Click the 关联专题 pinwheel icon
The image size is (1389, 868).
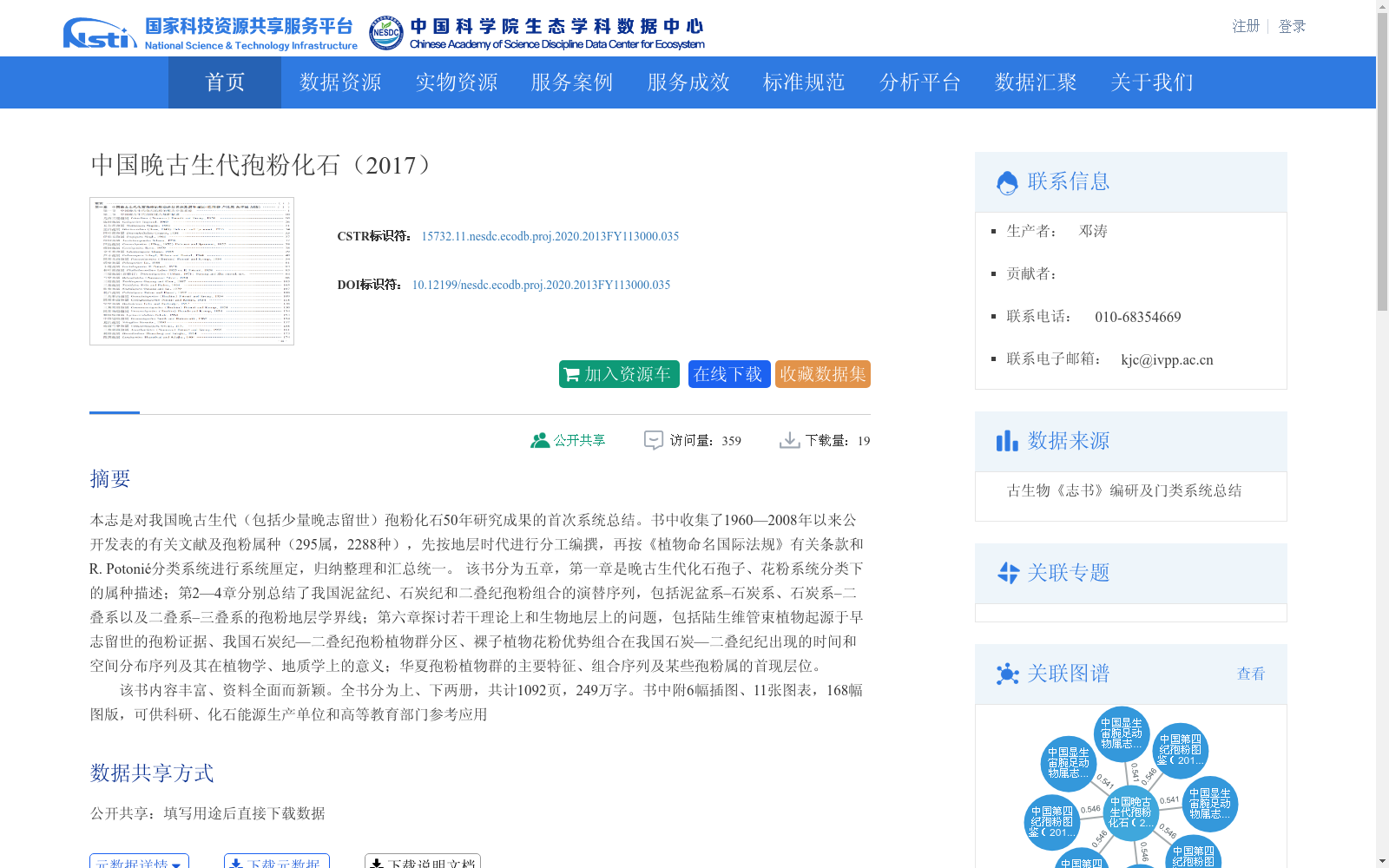click(x=1008, y=573)
